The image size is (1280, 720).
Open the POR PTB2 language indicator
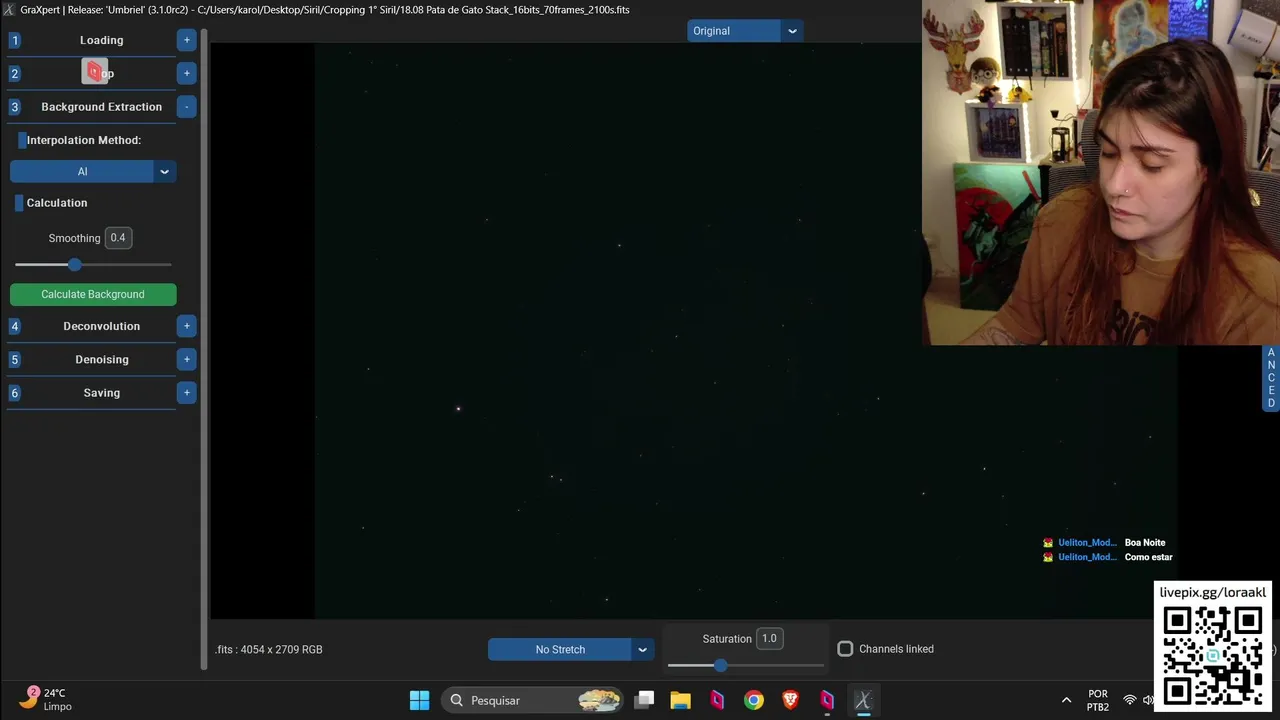pyautogui.click(x=1098, y=700)
